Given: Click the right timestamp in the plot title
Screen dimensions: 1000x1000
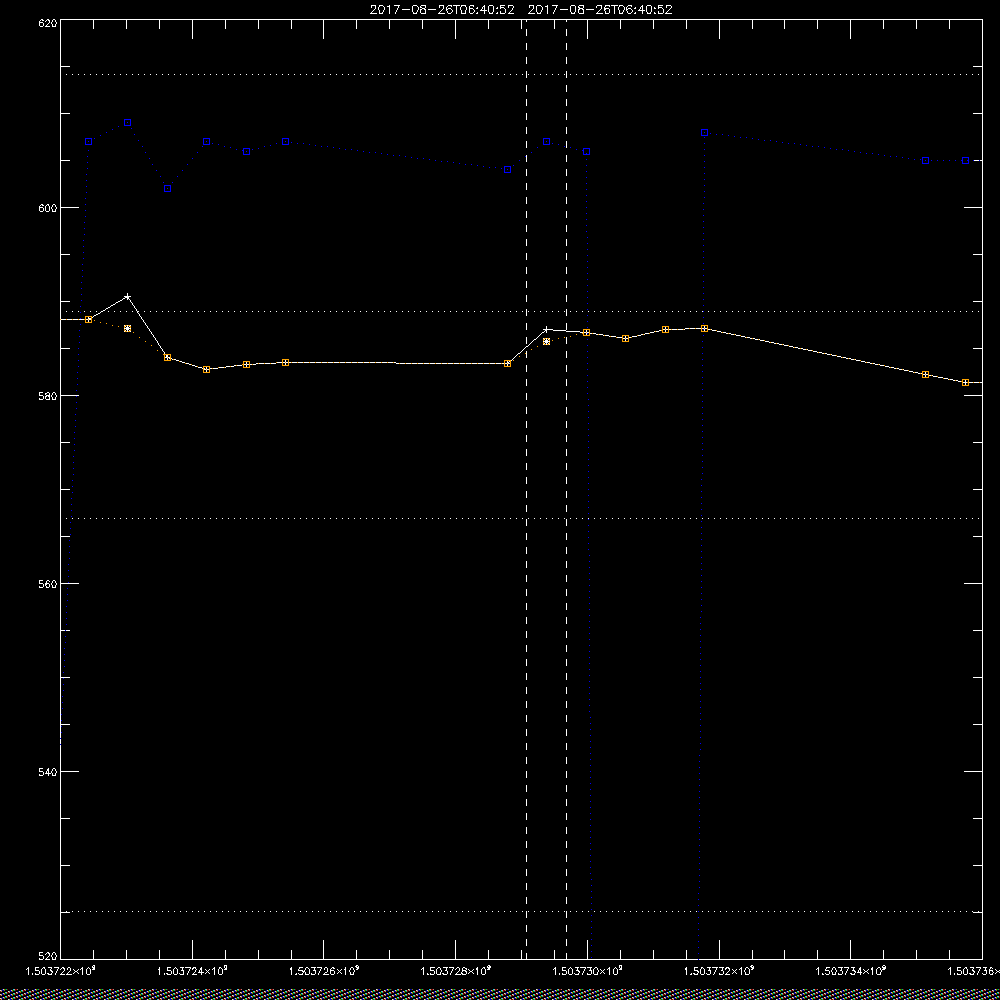Looking at the screenshot, I should pyautogui.click(x=600, y=10).
